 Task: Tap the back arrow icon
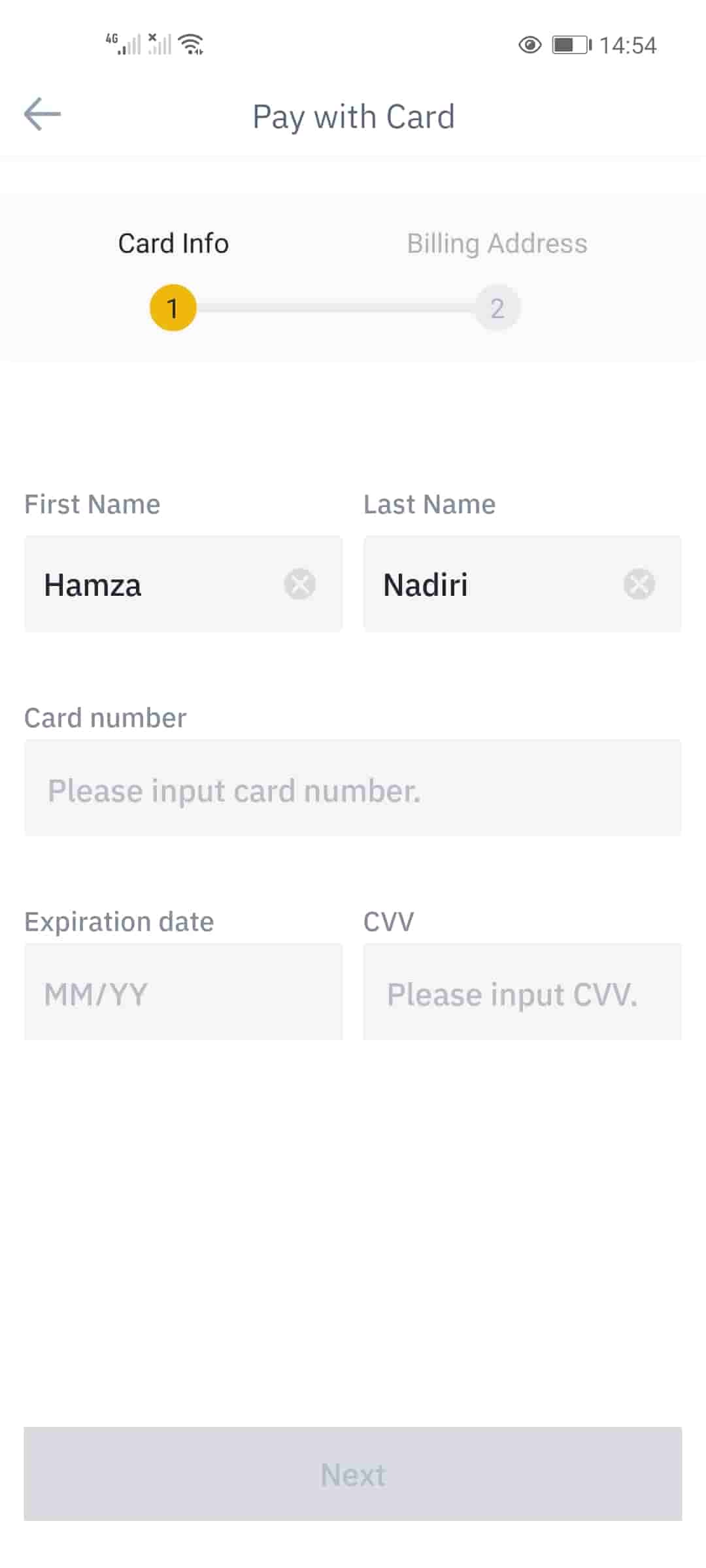pos(42,114)
